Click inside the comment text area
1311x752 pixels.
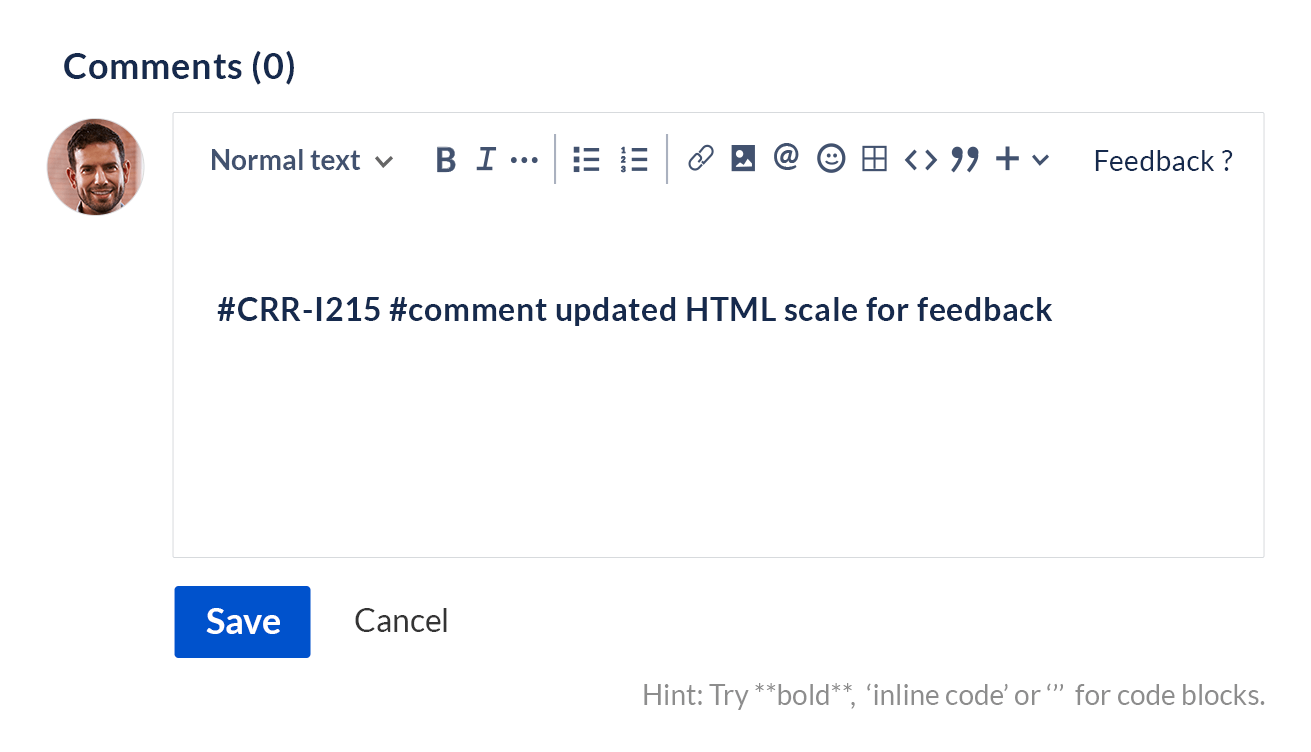718,420
